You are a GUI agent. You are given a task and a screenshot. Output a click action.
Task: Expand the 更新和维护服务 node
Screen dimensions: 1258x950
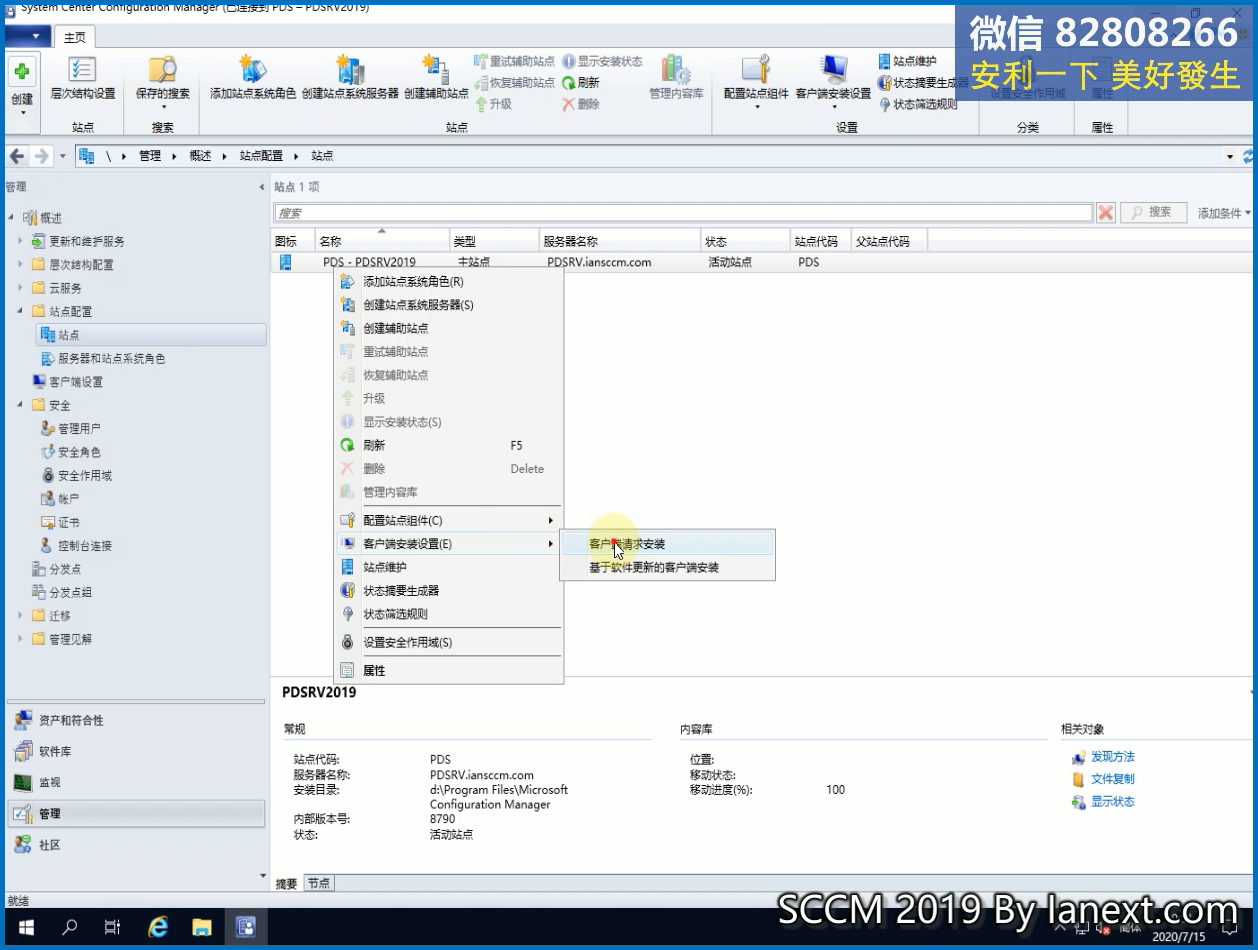pyautogui.click(x=20, y=241)
